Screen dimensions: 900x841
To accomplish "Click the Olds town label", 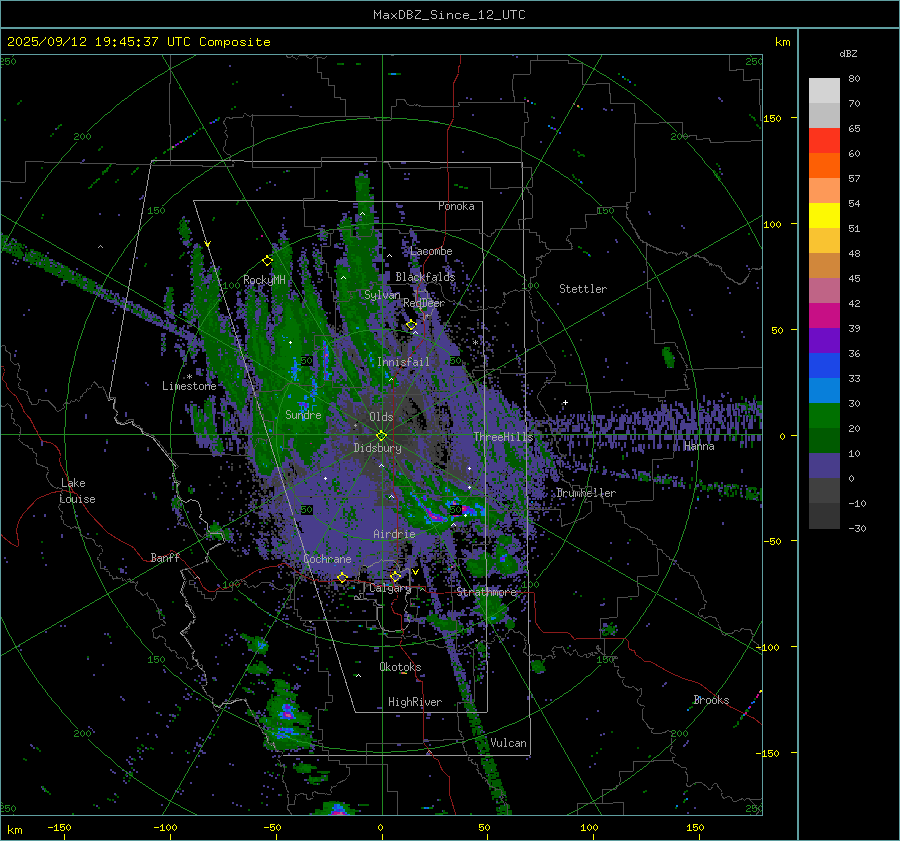I will tap(381, 417).
